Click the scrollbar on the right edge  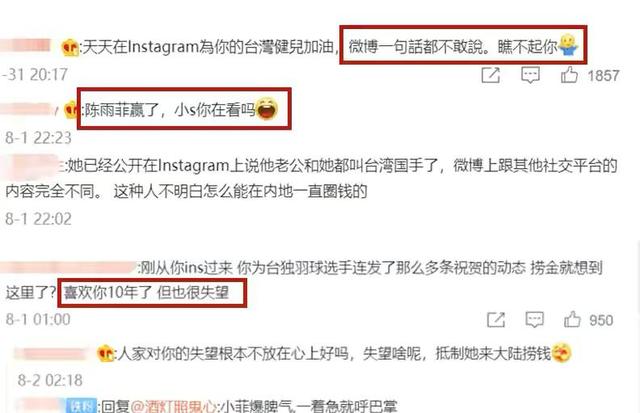click(638, 278)
